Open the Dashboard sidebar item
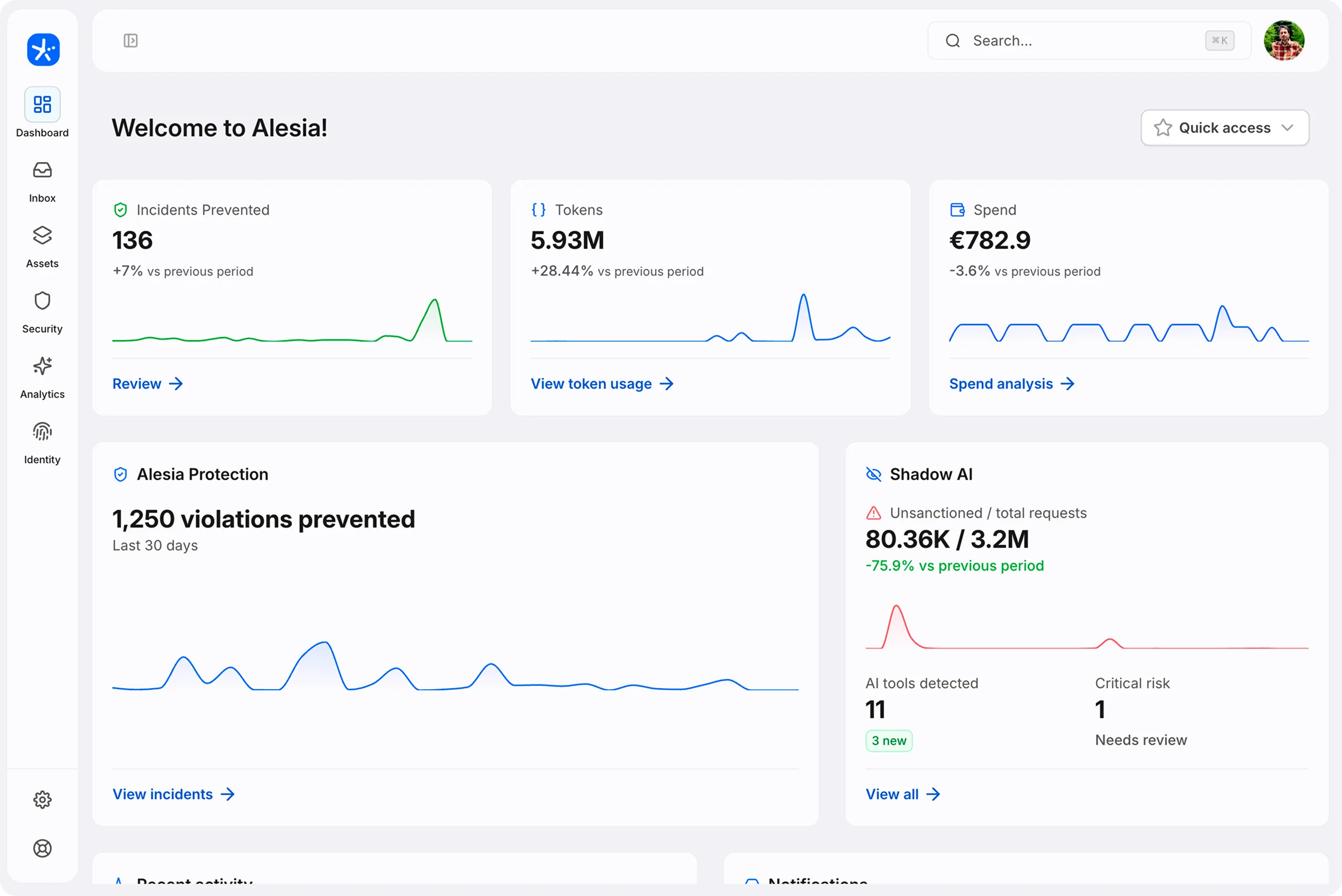Viewport: 1342px width, 896px height. pos(42,113)
